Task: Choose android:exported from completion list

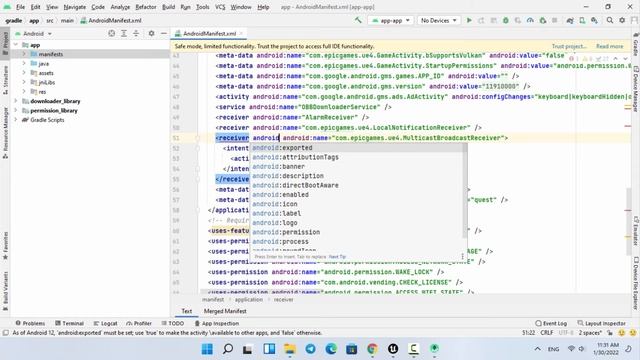Action: coord(358,148)
